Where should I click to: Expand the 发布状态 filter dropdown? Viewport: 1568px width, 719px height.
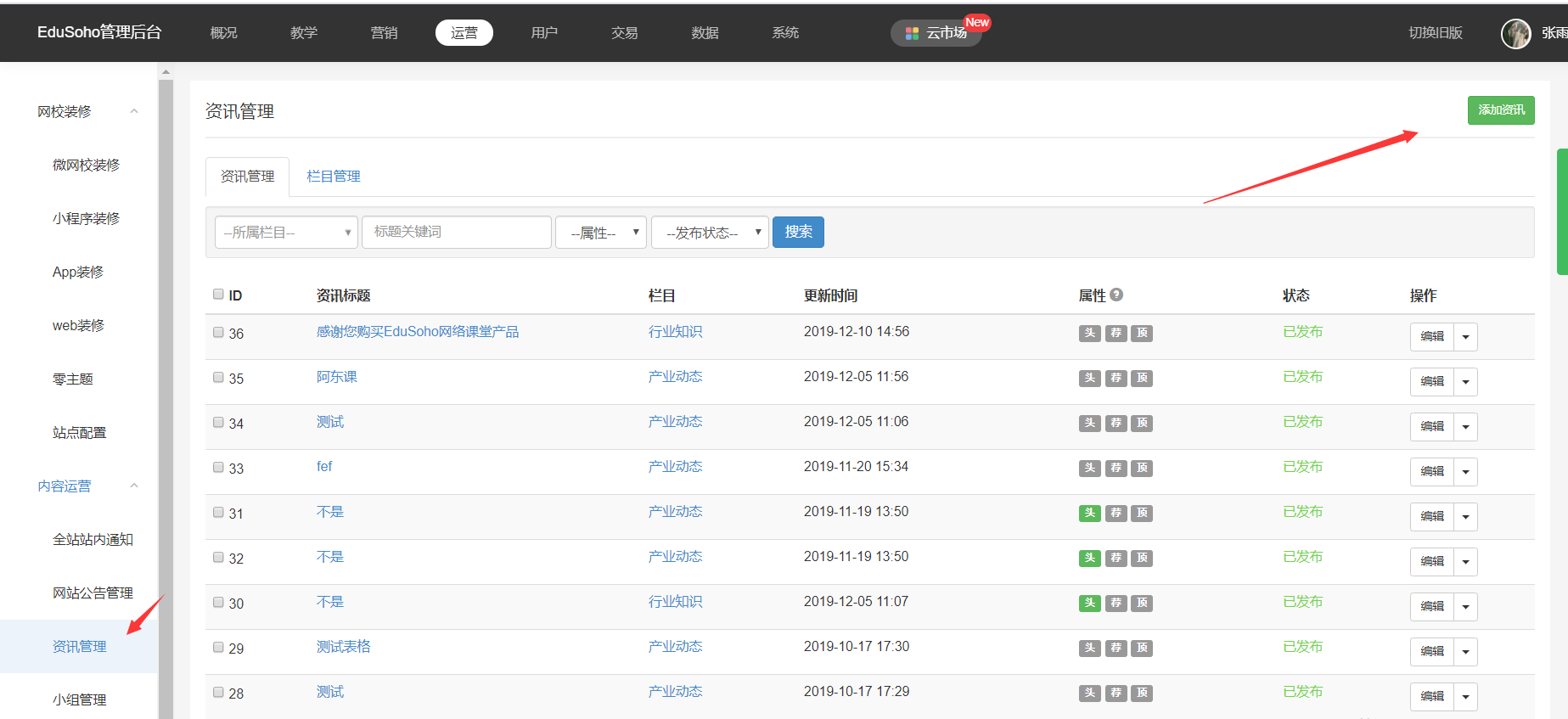point(710,233)
